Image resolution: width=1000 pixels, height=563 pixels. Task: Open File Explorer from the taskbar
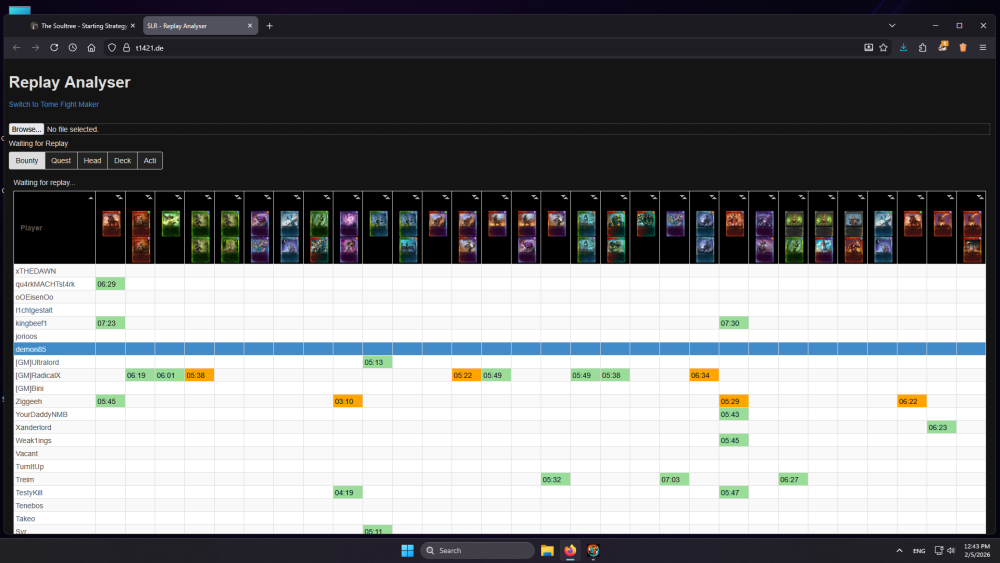click(x=547, y=550)
